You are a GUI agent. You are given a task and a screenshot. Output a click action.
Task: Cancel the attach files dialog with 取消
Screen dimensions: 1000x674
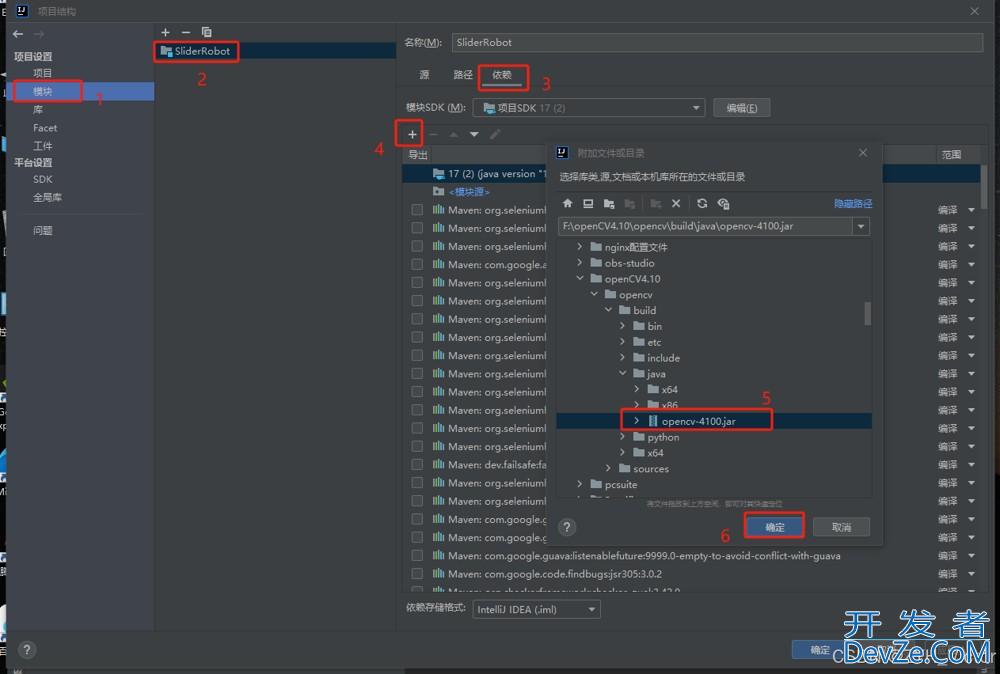point(841,527)
